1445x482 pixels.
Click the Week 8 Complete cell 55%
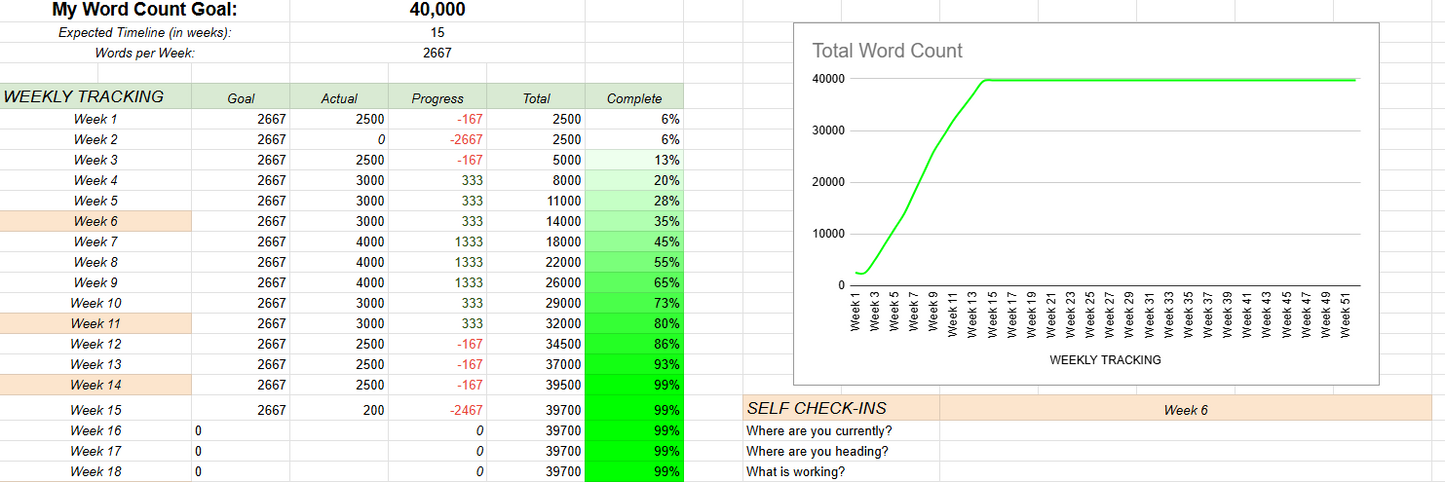coord(634,262)
